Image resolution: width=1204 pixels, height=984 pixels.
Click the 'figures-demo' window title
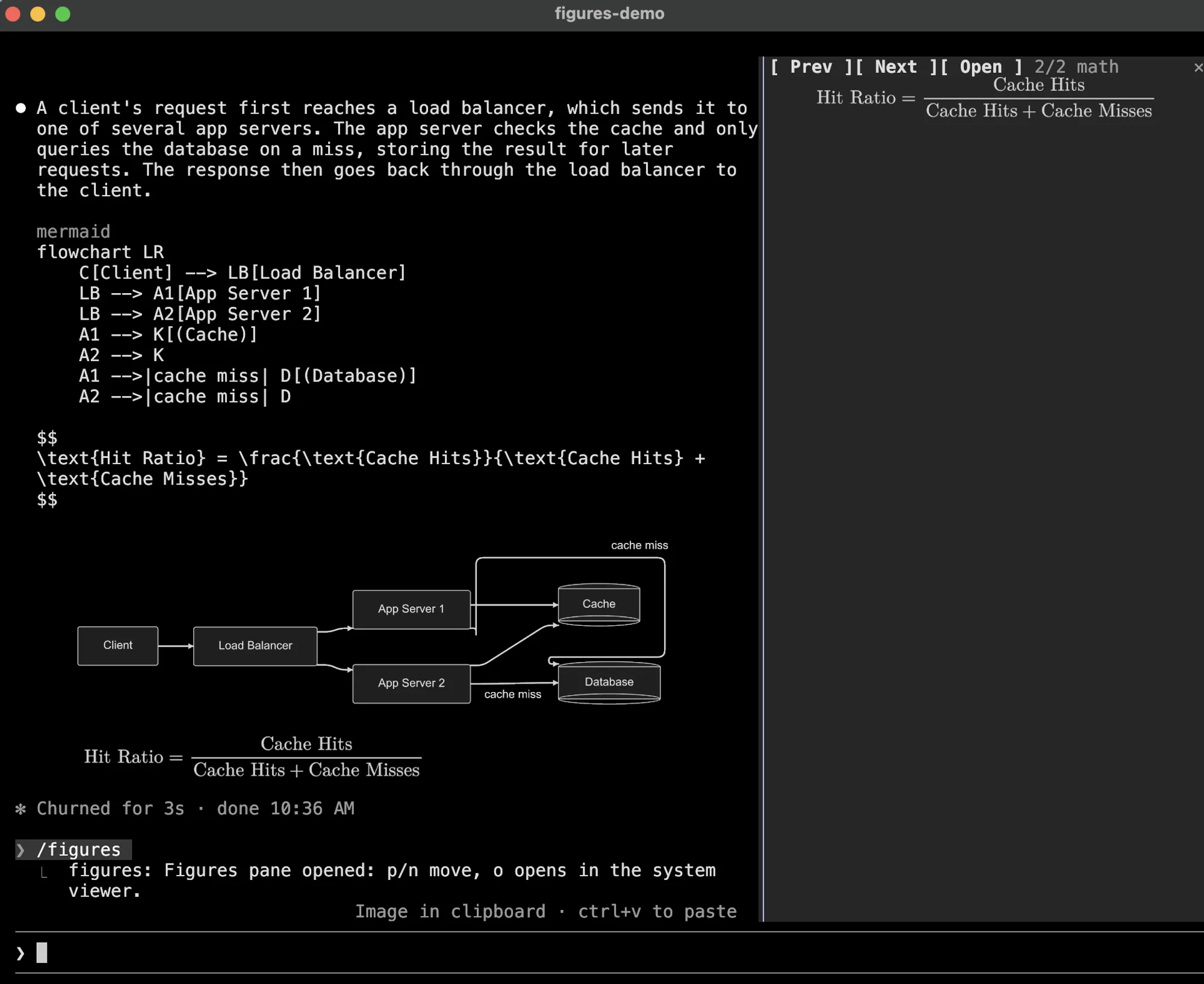pyautogui.click(x=609, y=14)
